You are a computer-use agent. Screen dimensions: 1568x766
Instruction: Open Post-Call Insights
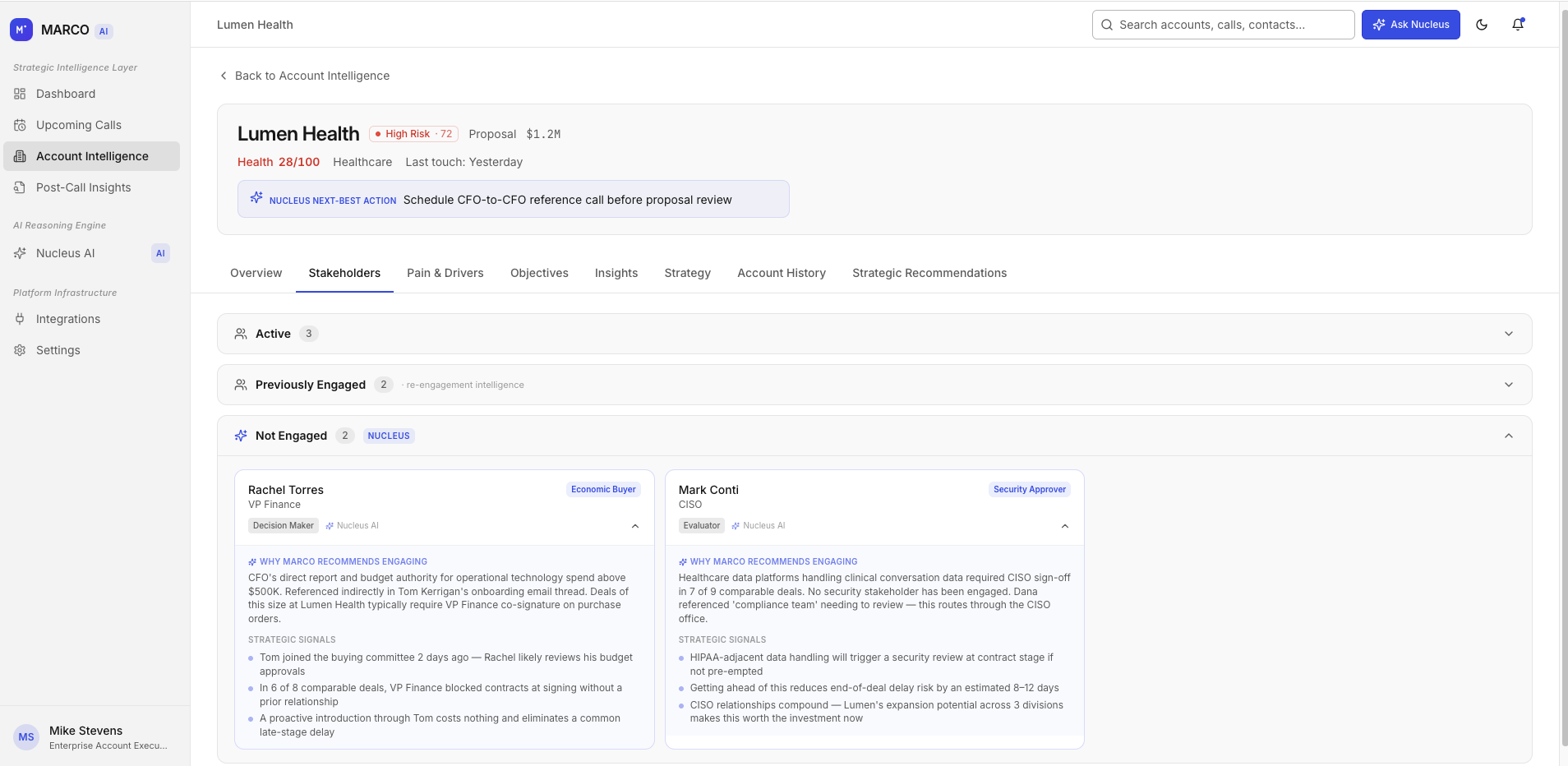click(x=91, y=187)
